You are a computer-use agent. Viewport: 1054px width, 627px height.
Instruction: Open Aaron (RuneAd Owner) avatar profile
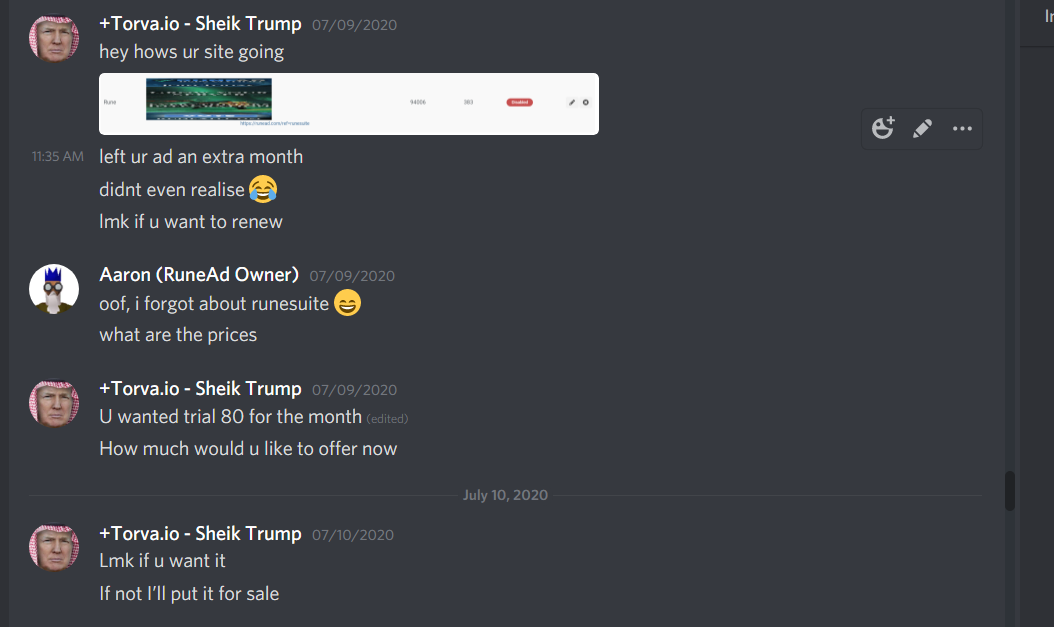54,289
